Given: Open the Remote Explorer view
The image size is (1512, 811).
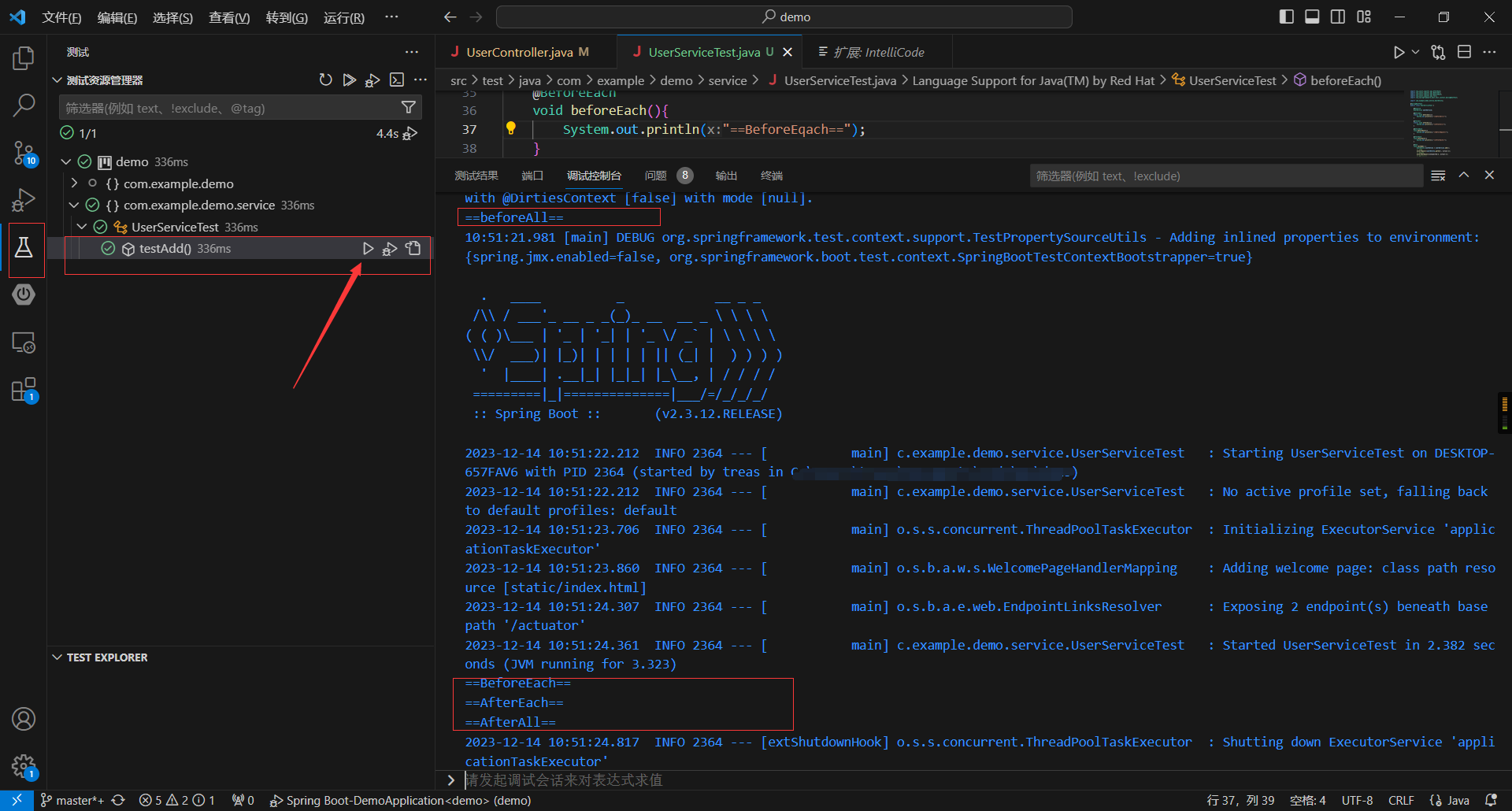Looking at the screenshot, I should point(24,343).
